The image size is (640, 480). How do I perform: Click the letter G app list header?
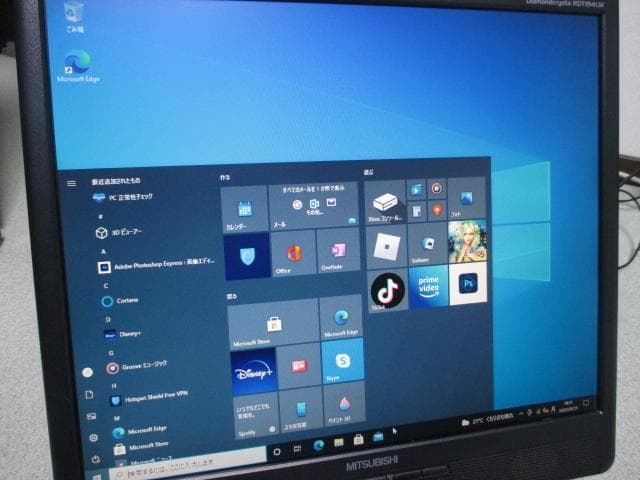(x=111, y=352)
